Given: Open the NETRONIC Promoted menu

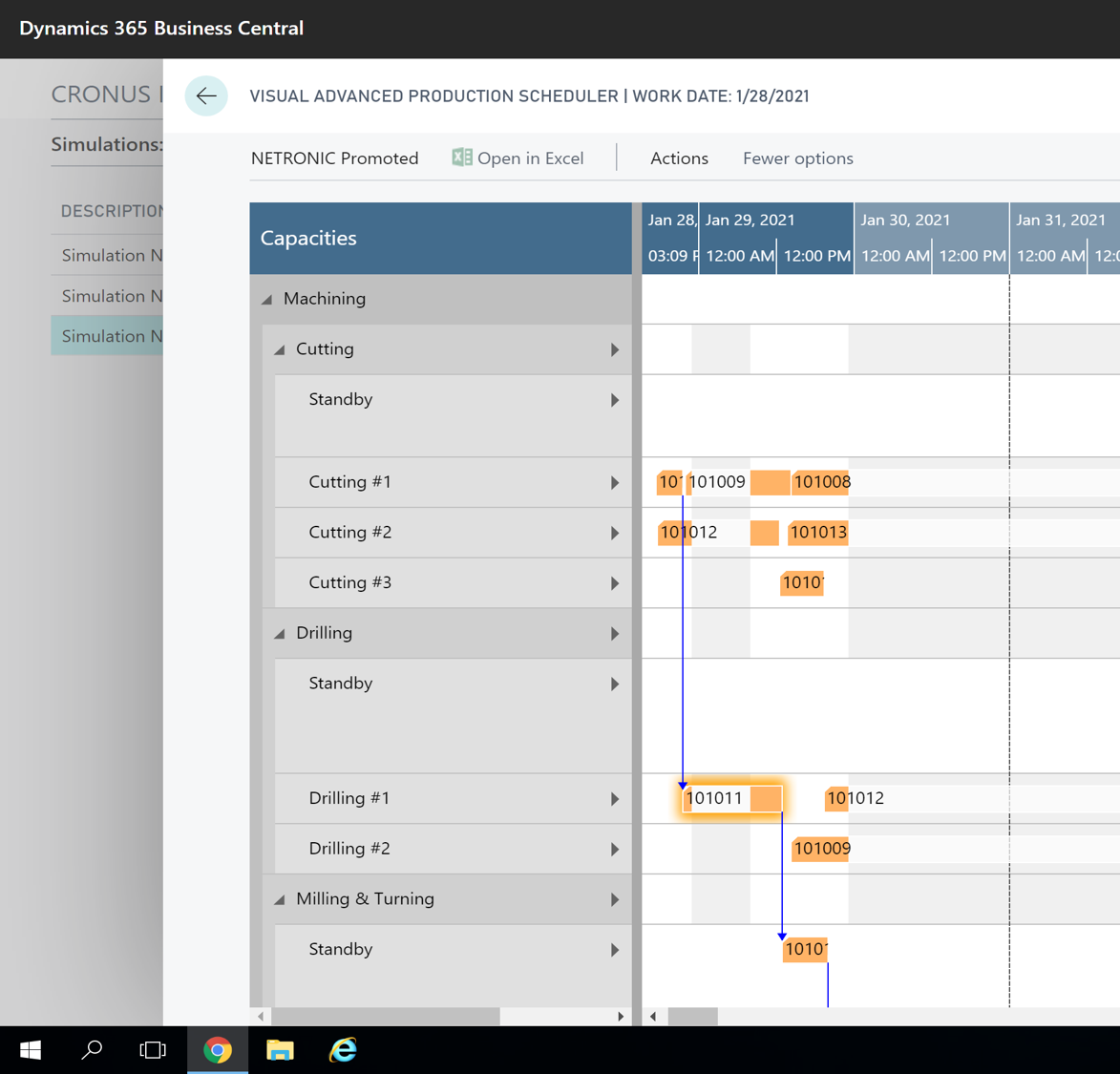Looking at the screenshot, I should 334,158.
